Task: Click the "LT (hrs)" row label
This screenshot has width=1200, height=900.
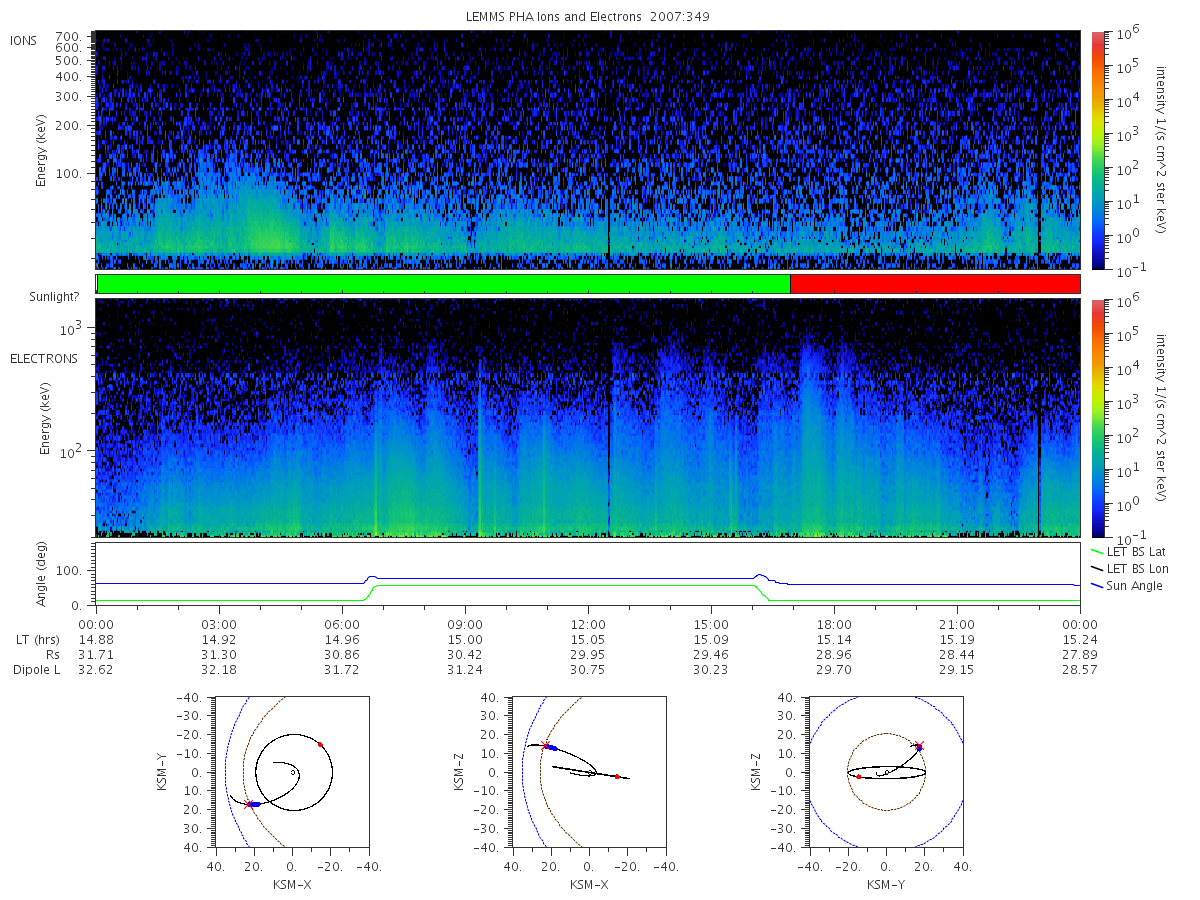Action: pos(40,638)
